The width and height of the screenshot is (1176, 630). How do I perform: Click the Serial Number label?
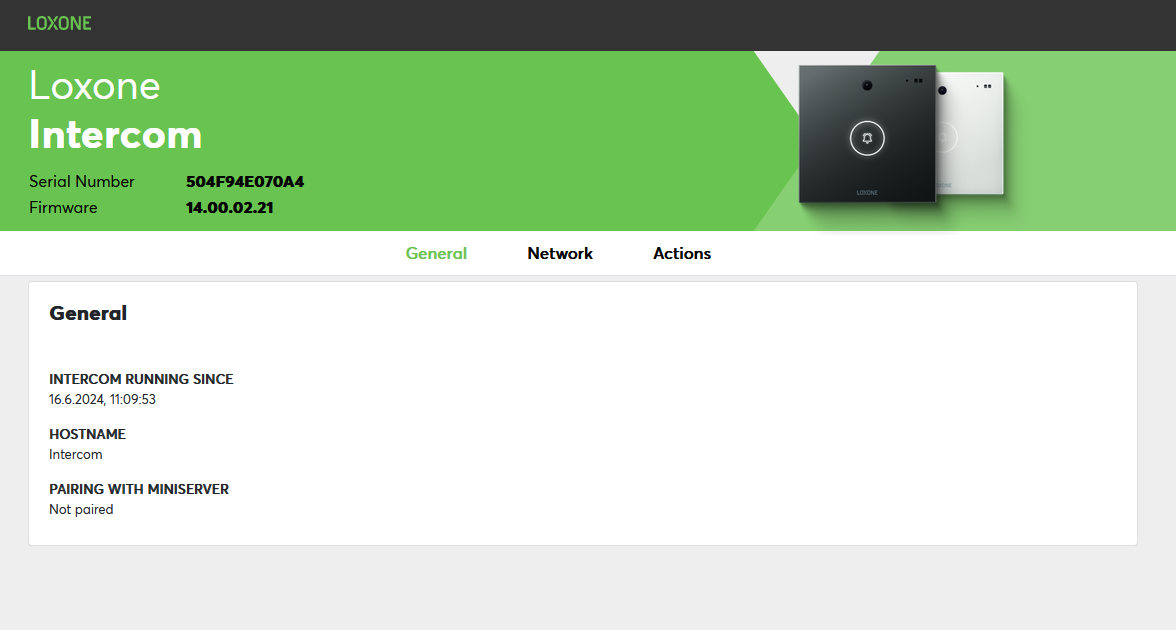click(82, 182)
